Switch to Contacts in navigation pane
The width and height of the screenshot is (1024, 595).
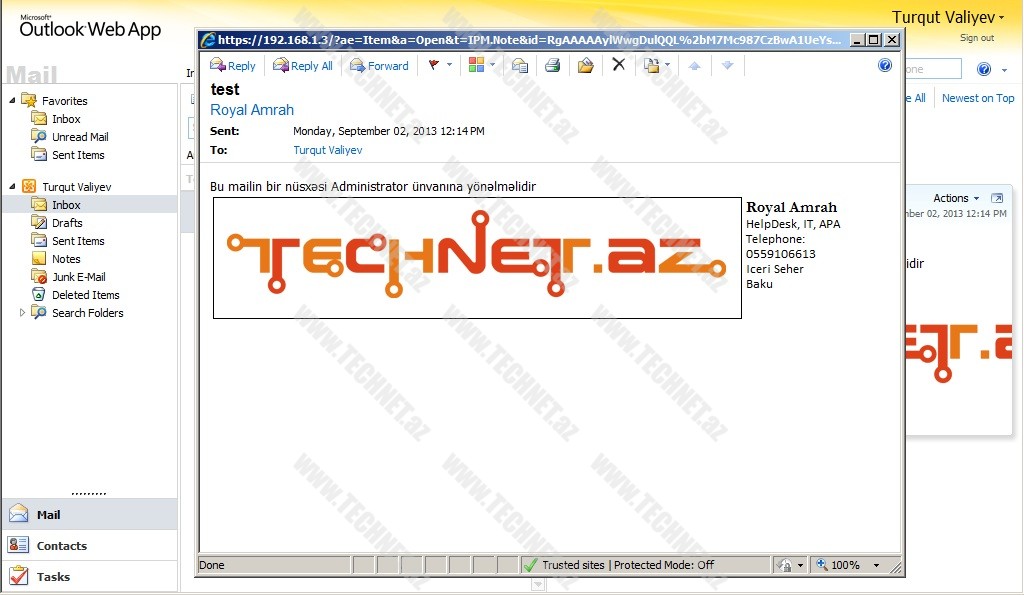[61, 546]
